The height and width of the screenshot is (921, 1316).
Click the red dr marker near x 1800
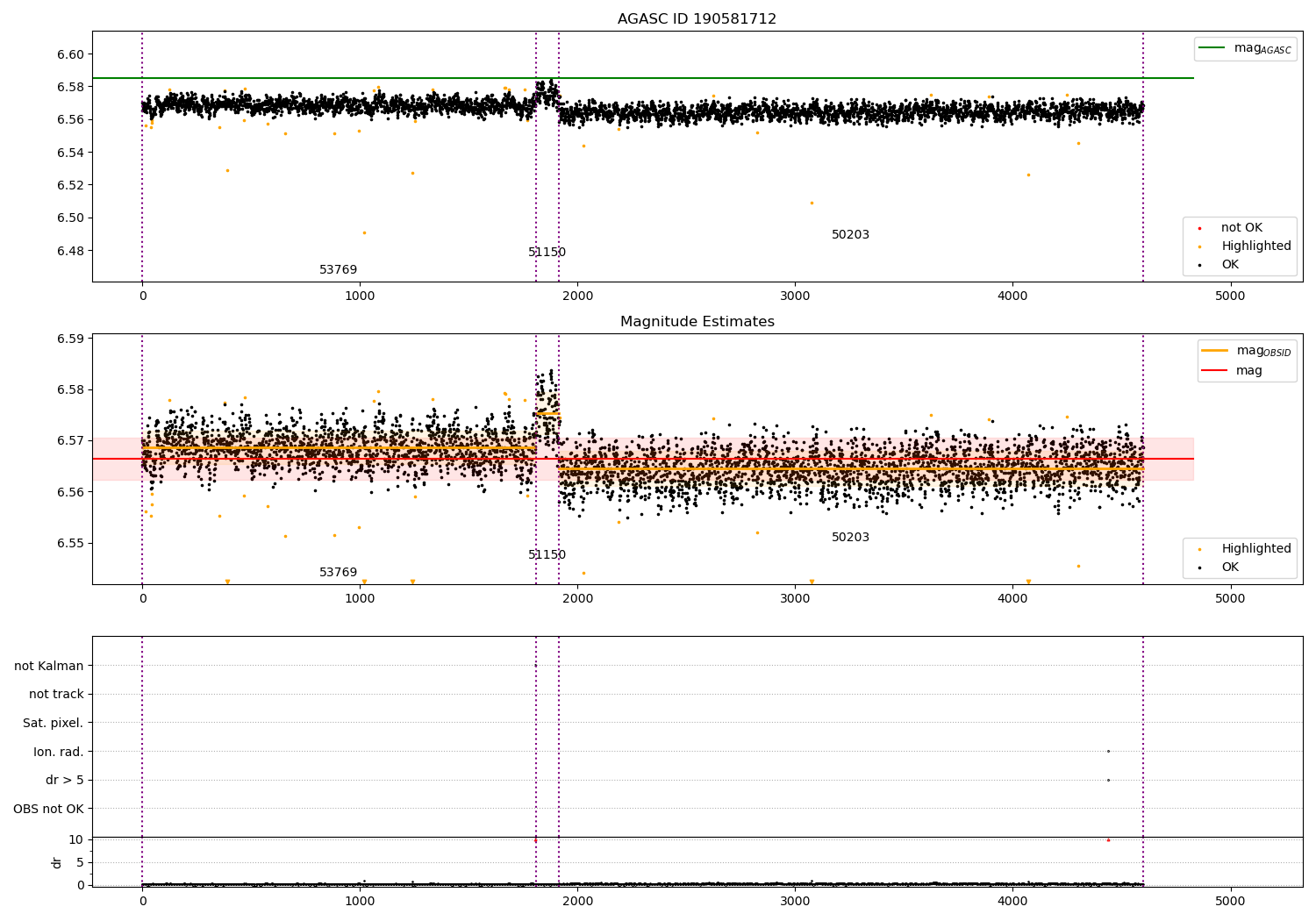point(535,840)
